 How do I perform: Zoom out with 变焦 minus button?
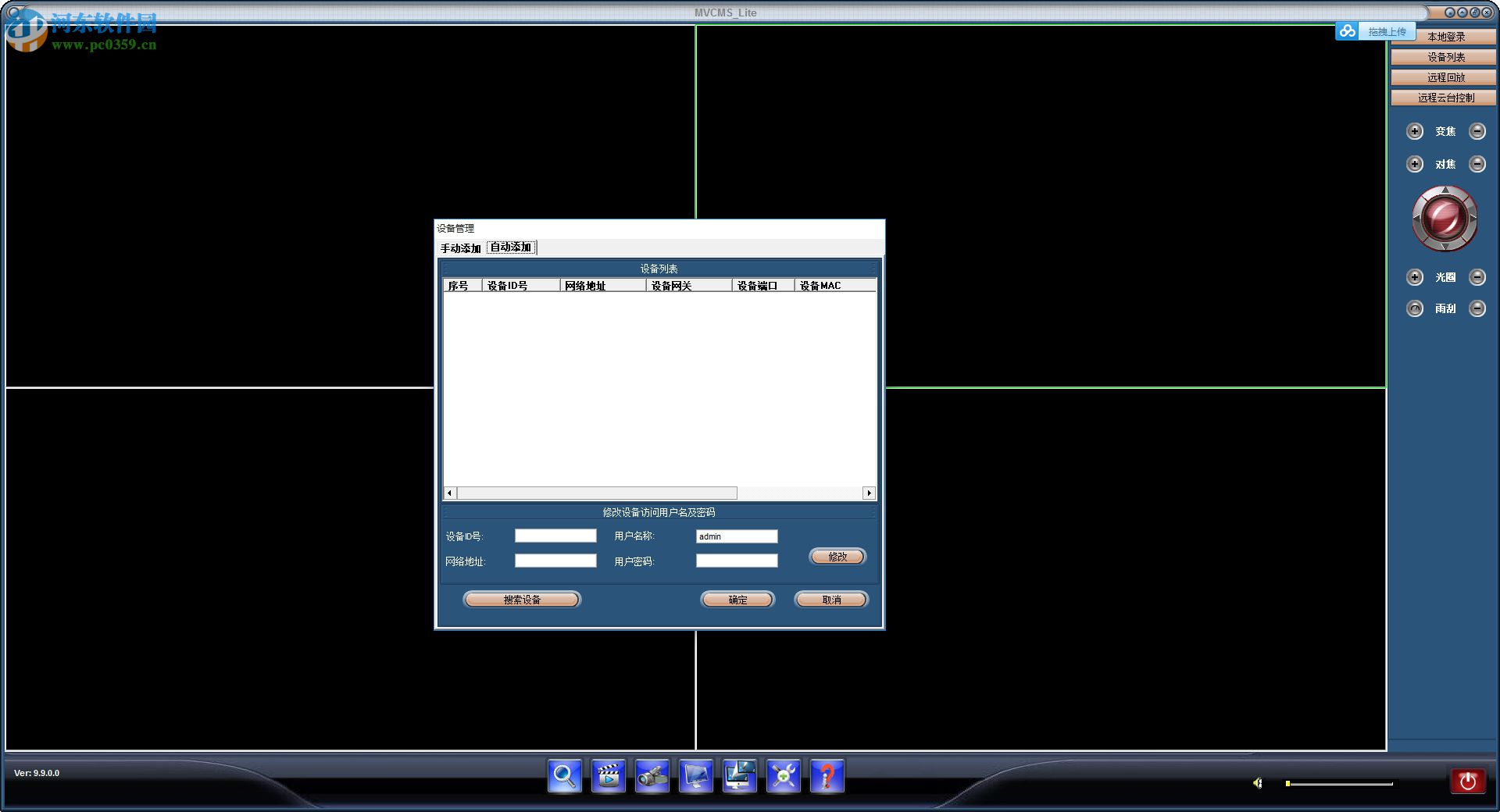click(1477, 131)
